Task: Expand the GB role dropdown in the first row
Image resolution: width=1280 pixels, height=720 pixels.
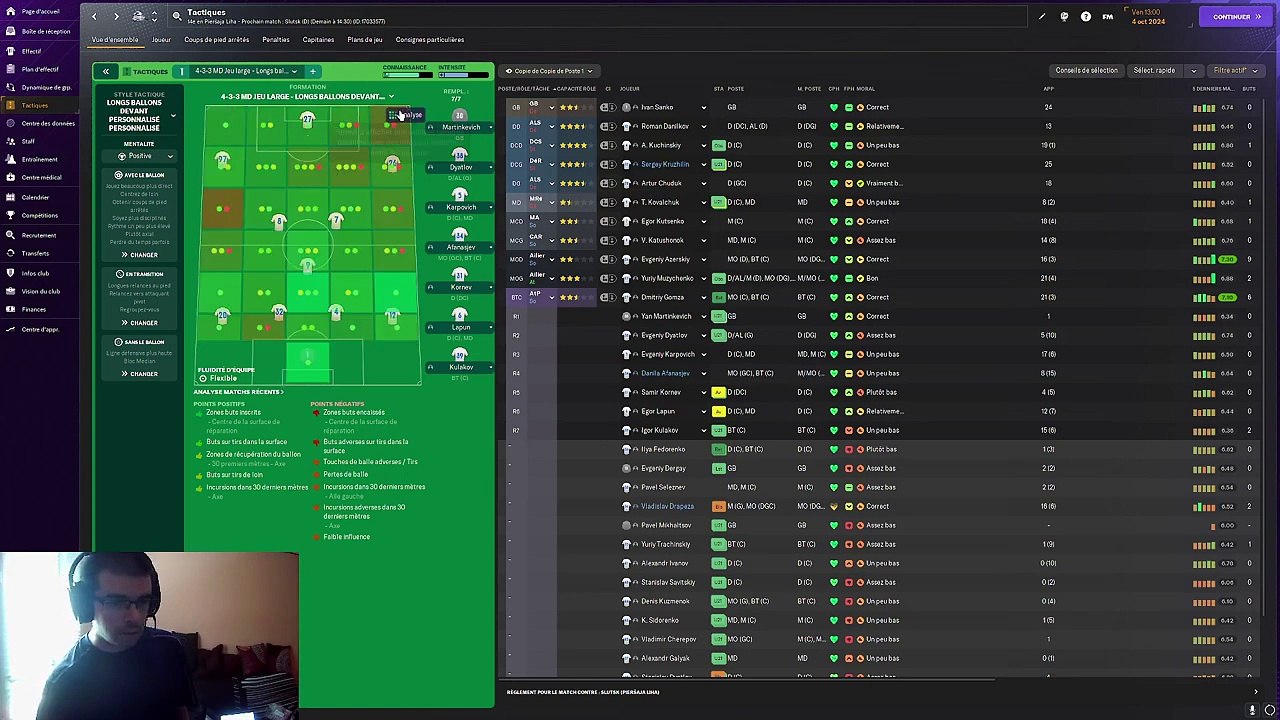Action: pyautogui.click(x=551, y=107)
